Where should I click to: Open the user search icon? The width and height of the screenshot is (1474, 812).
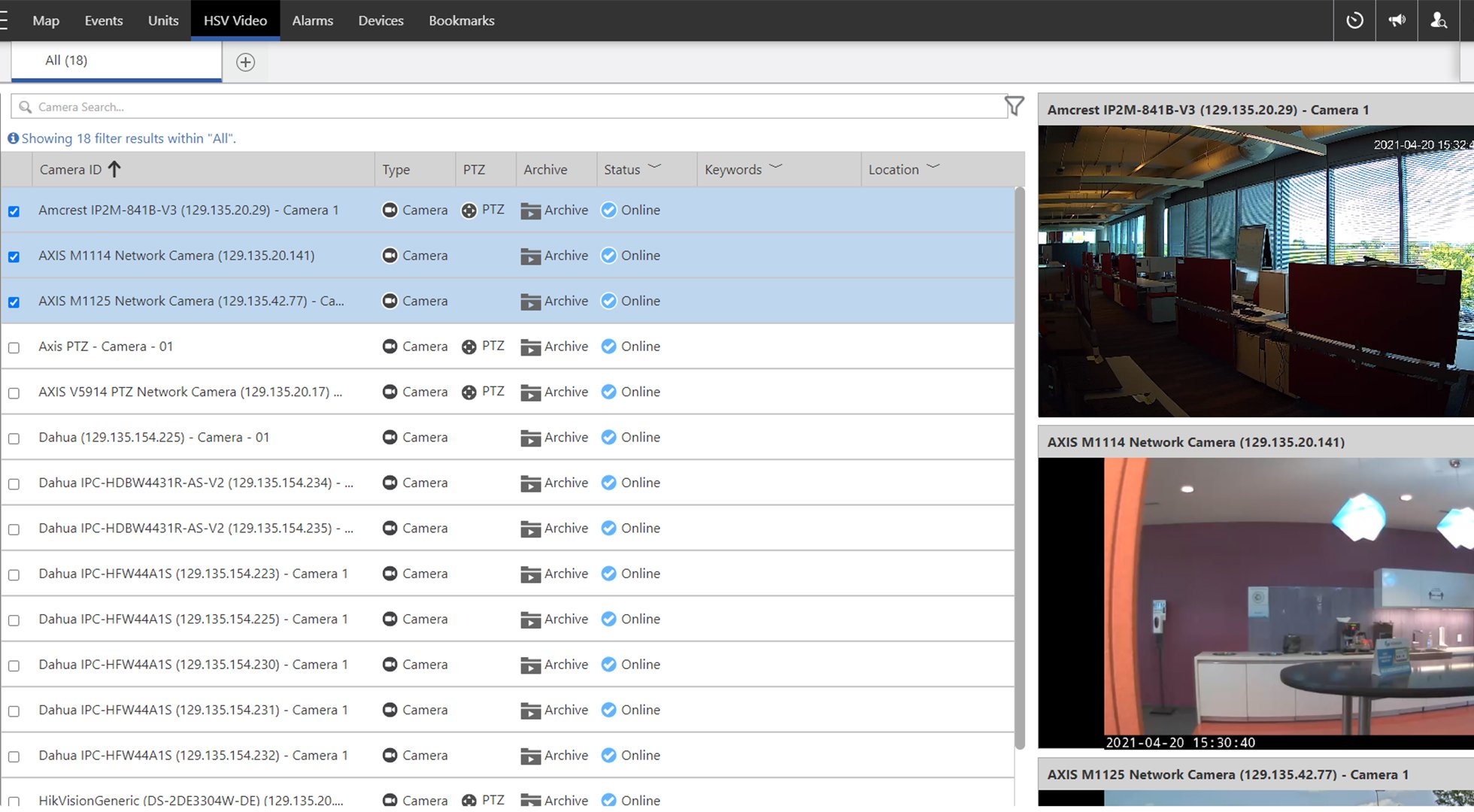[1439, 20]
